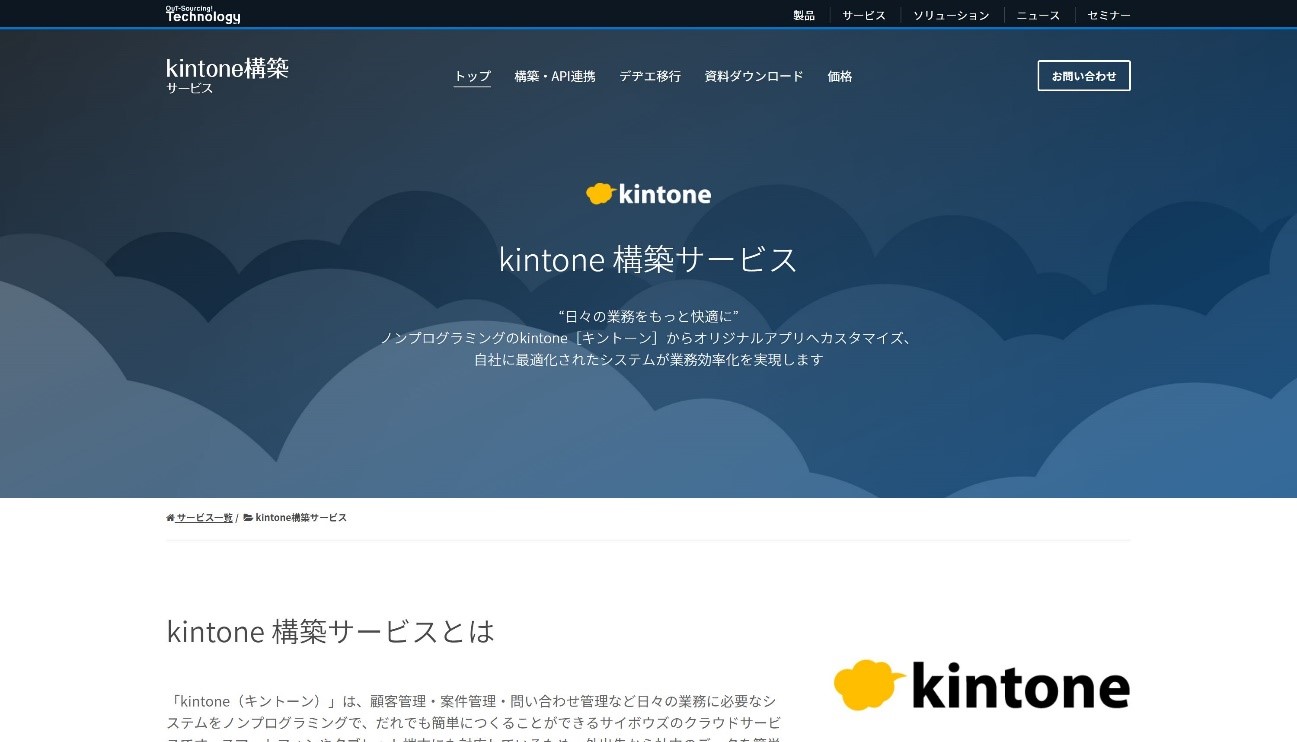Select paragraph line beginning 「kintone（キントーン）」は

tap(472, 701)
